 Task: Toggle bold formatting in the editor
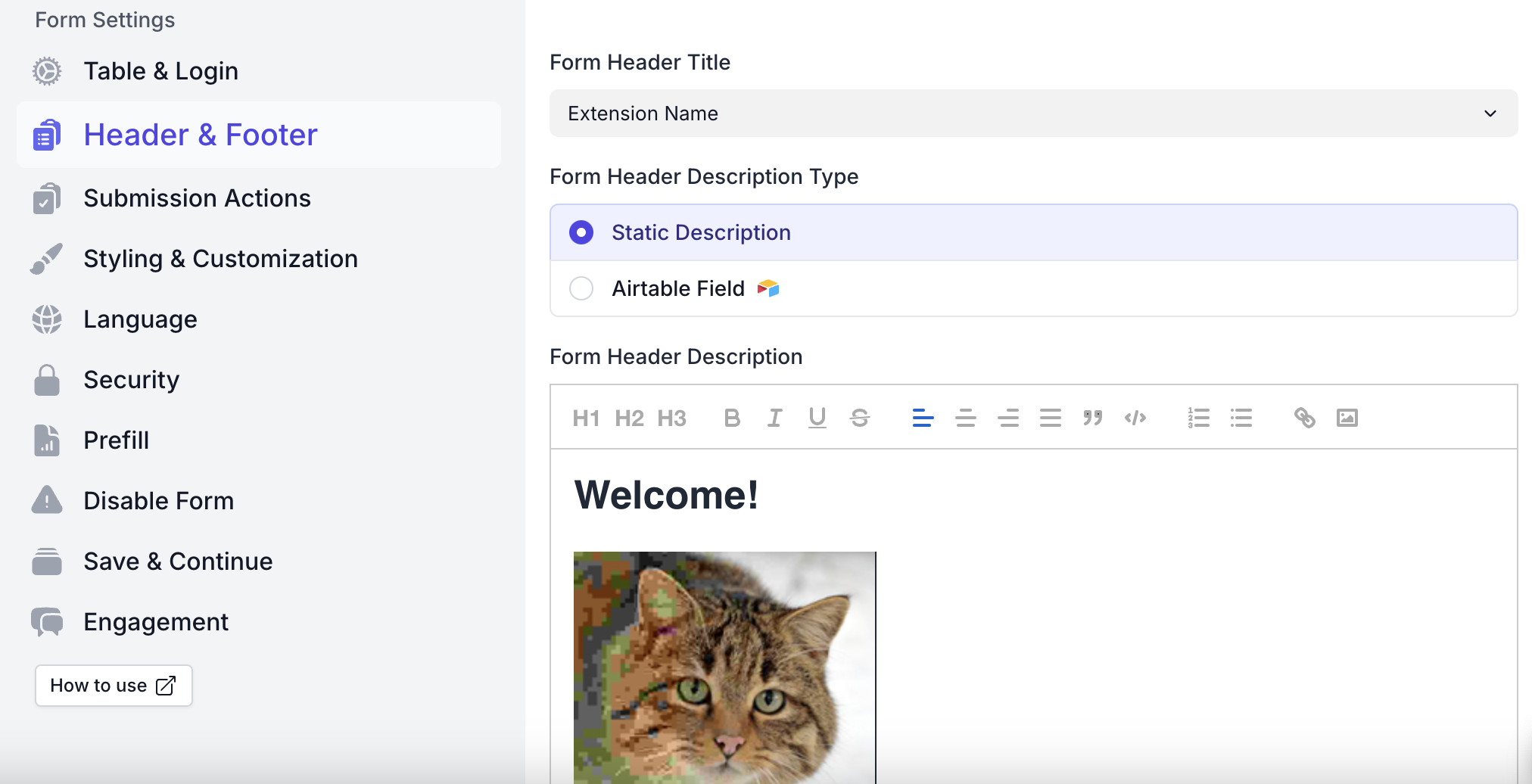732,418
